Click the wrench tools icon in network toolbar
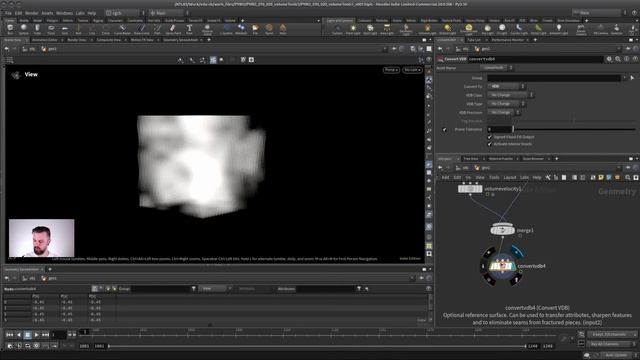 [x=548, y=178]
